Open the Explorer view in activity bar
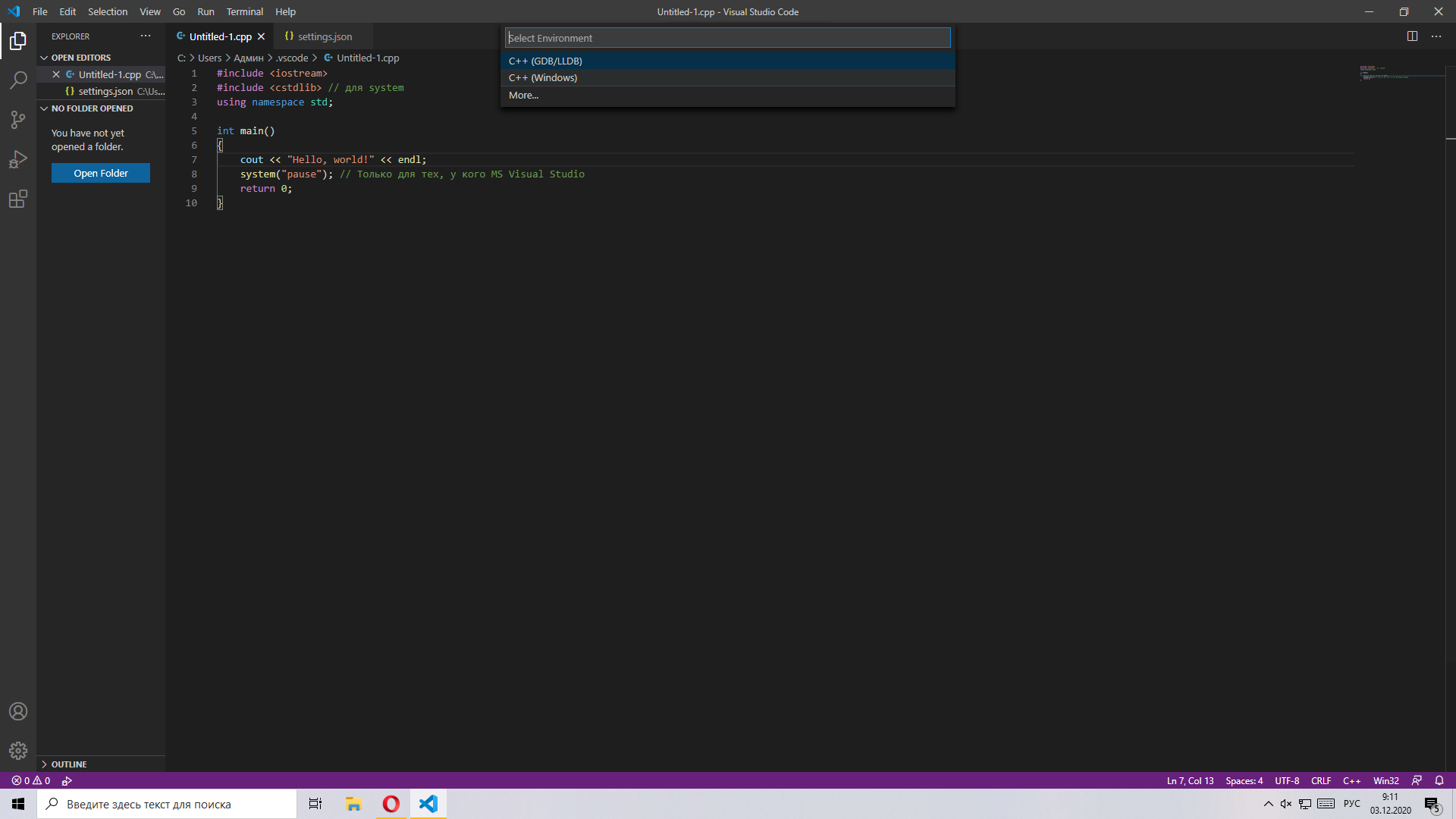Image resolution: width=1456 pixels, height=819 pixels. [x=18, y=41]
